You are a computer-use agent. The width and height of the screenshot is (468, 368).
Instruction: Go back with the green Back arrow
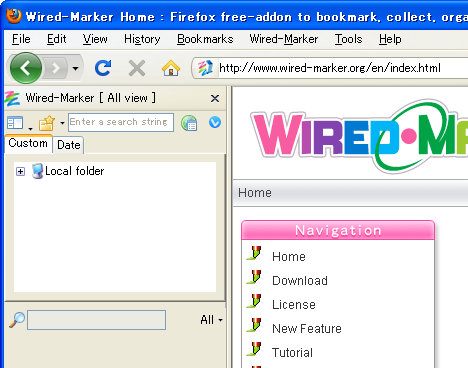click(26, 68)
